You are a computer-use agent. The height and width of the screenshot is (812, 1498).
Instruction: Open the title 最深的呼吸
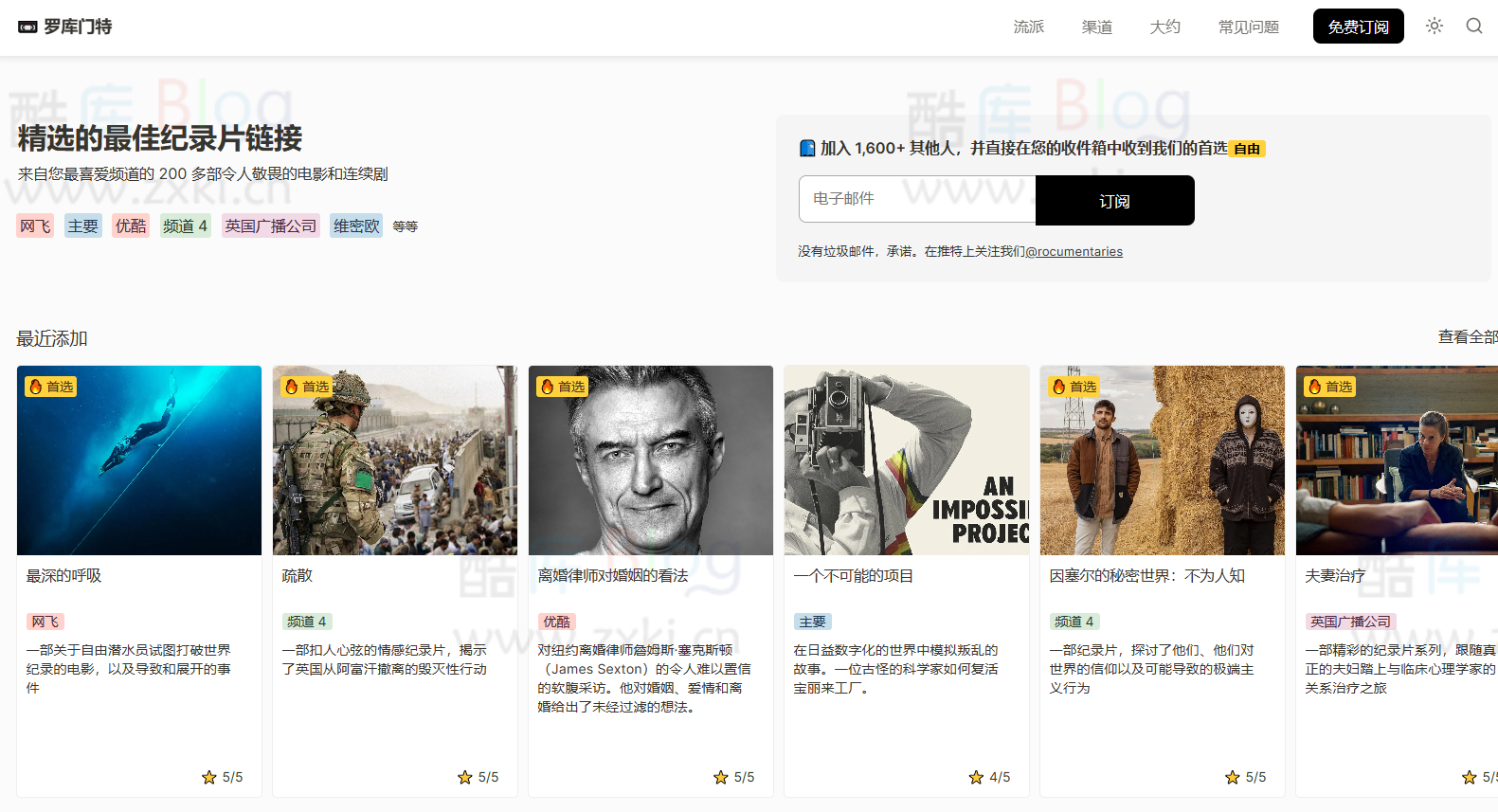click(x=63, y=575)
